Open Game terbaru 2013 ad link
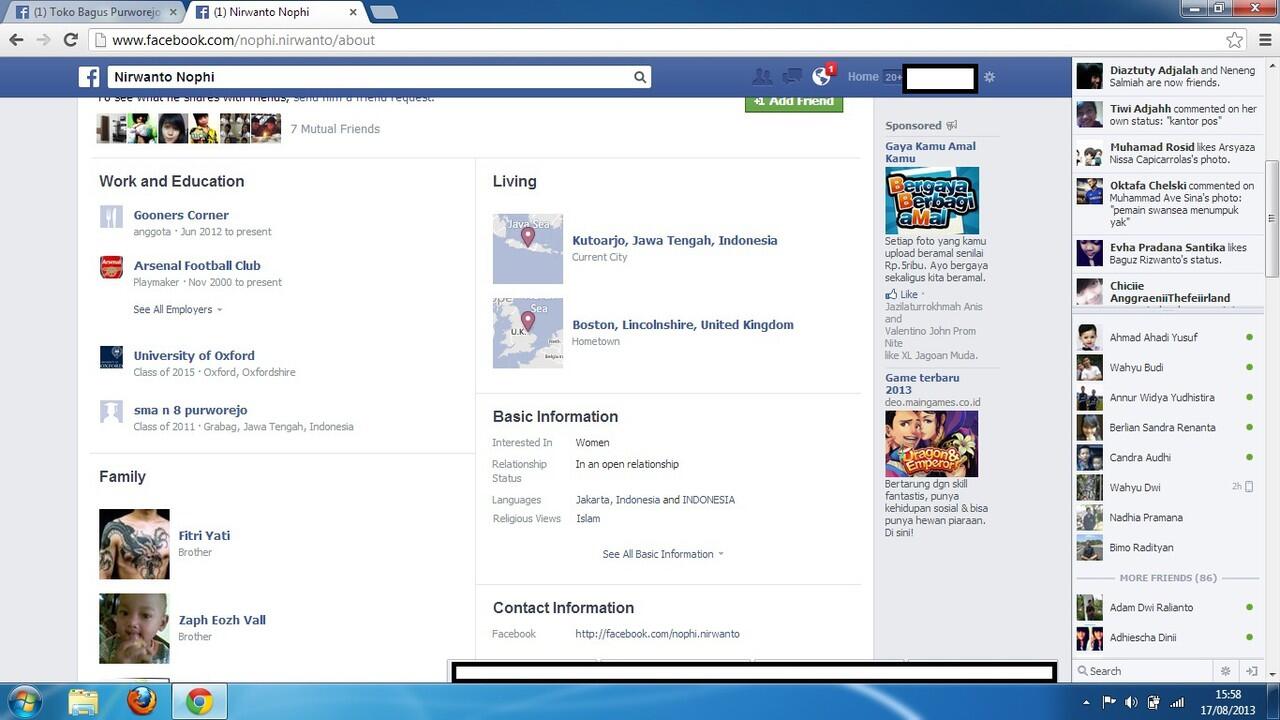This screenshot has width=1280, height=720. click(x=922, y=384)
